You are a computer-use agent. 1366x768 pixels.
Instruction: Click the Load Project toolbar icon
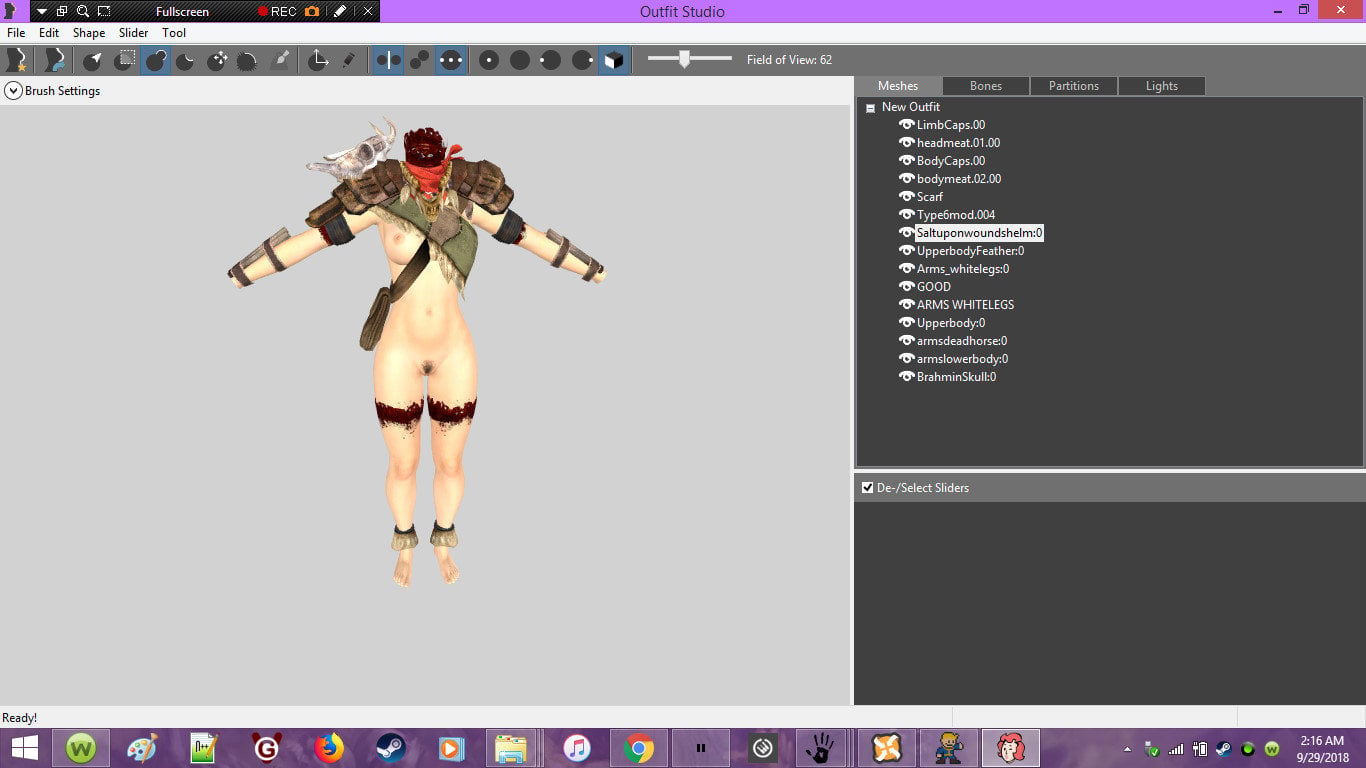pos(54,60)
